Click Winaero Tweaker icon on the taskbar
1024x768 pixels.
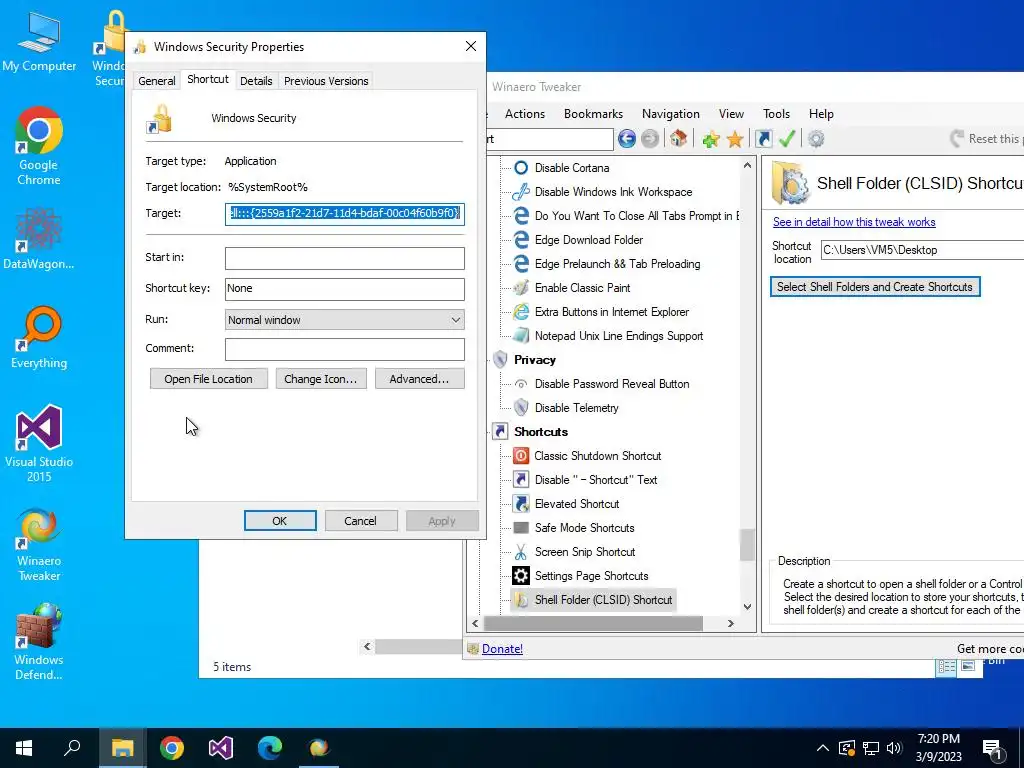319,748
